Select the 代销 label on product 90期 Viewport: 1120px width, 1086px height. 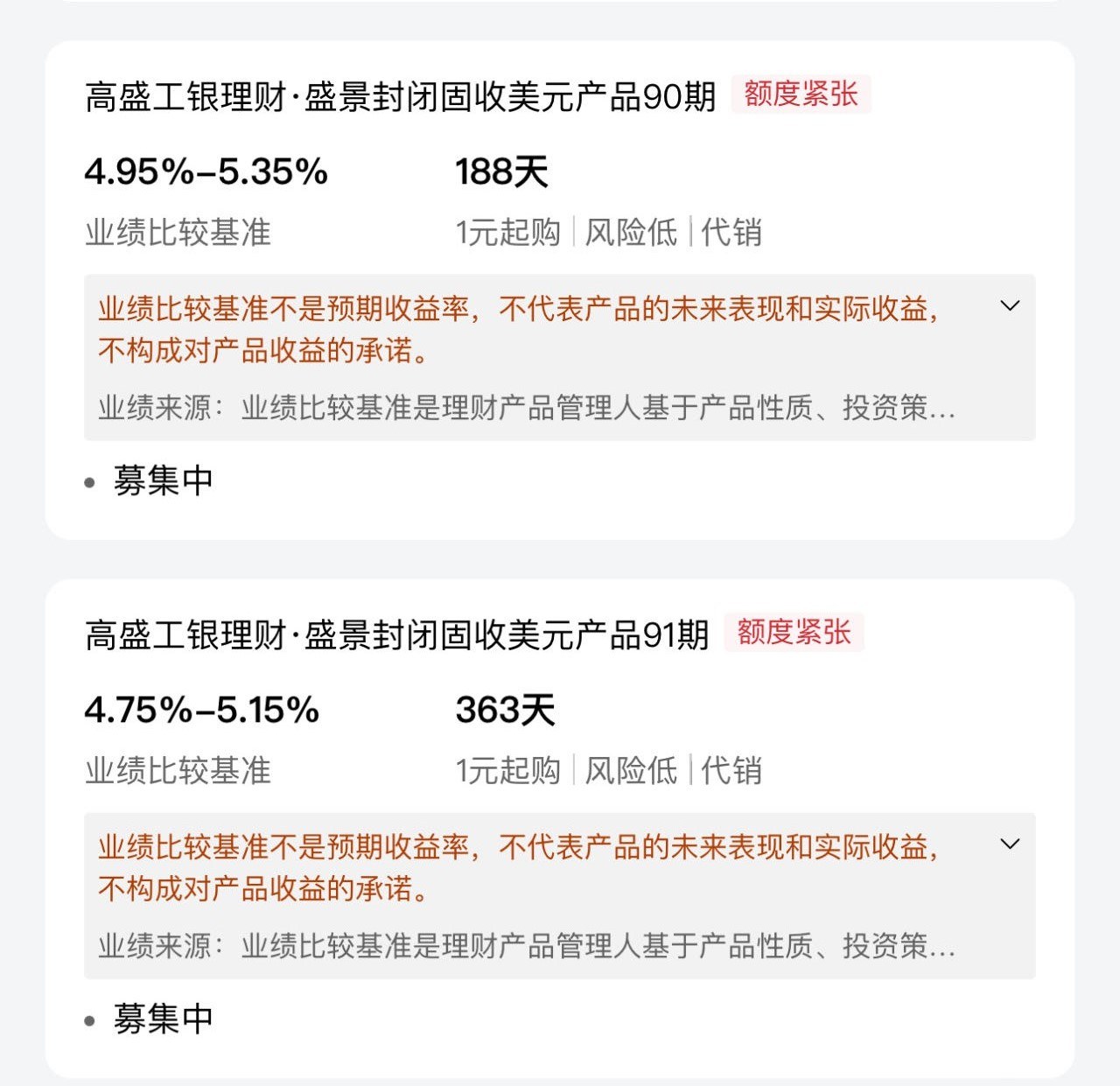(x=733, y=232)
